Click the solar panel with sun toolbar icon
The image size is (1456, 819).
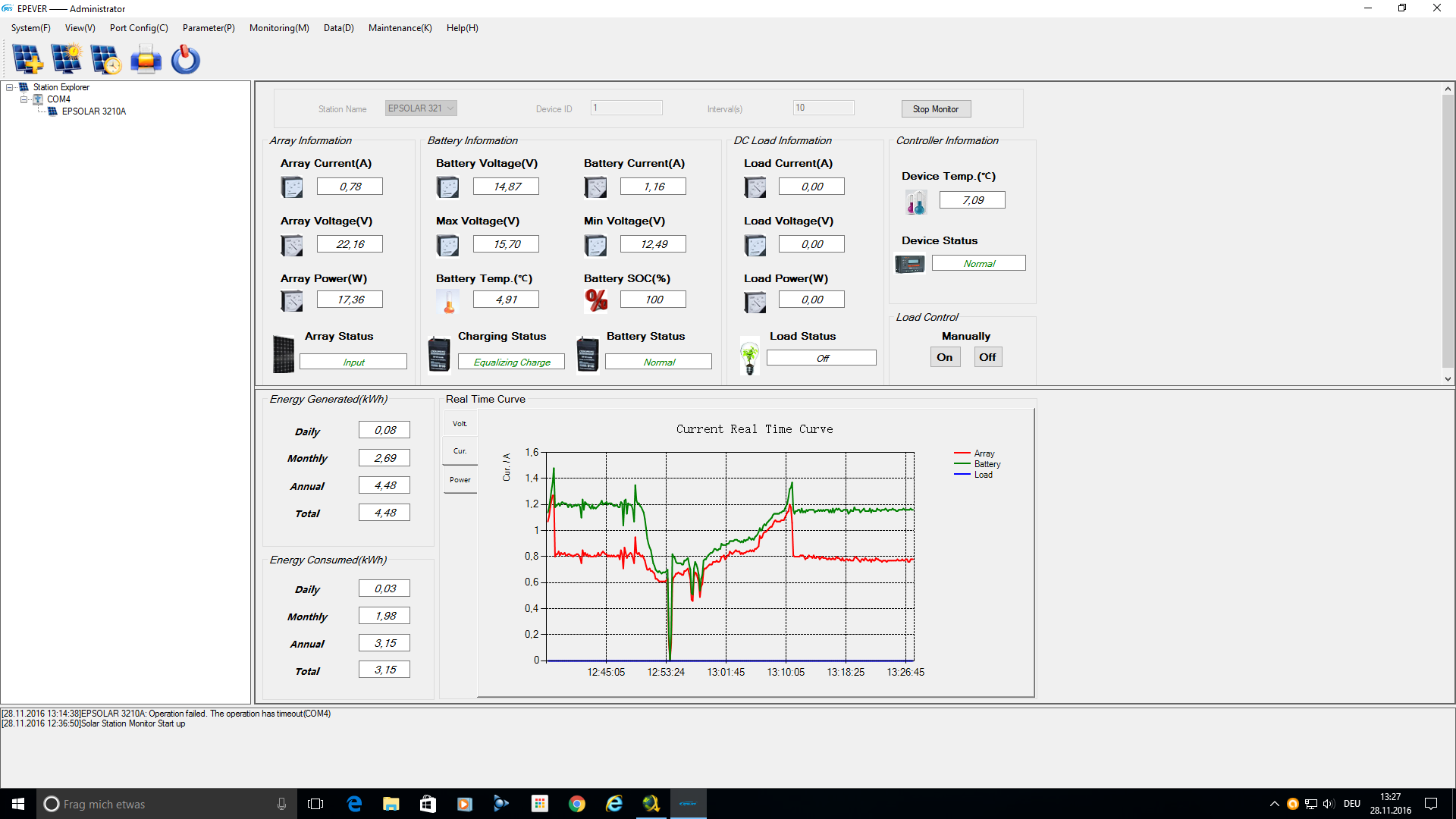click(x=67, y=59)
